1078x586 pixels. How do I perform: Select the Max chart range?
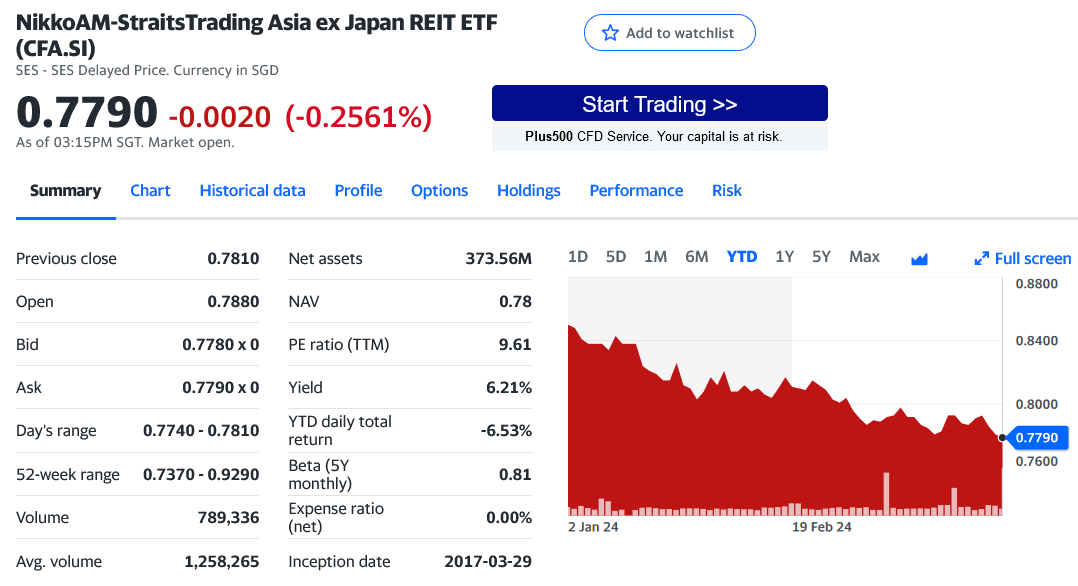click(864, 256)
